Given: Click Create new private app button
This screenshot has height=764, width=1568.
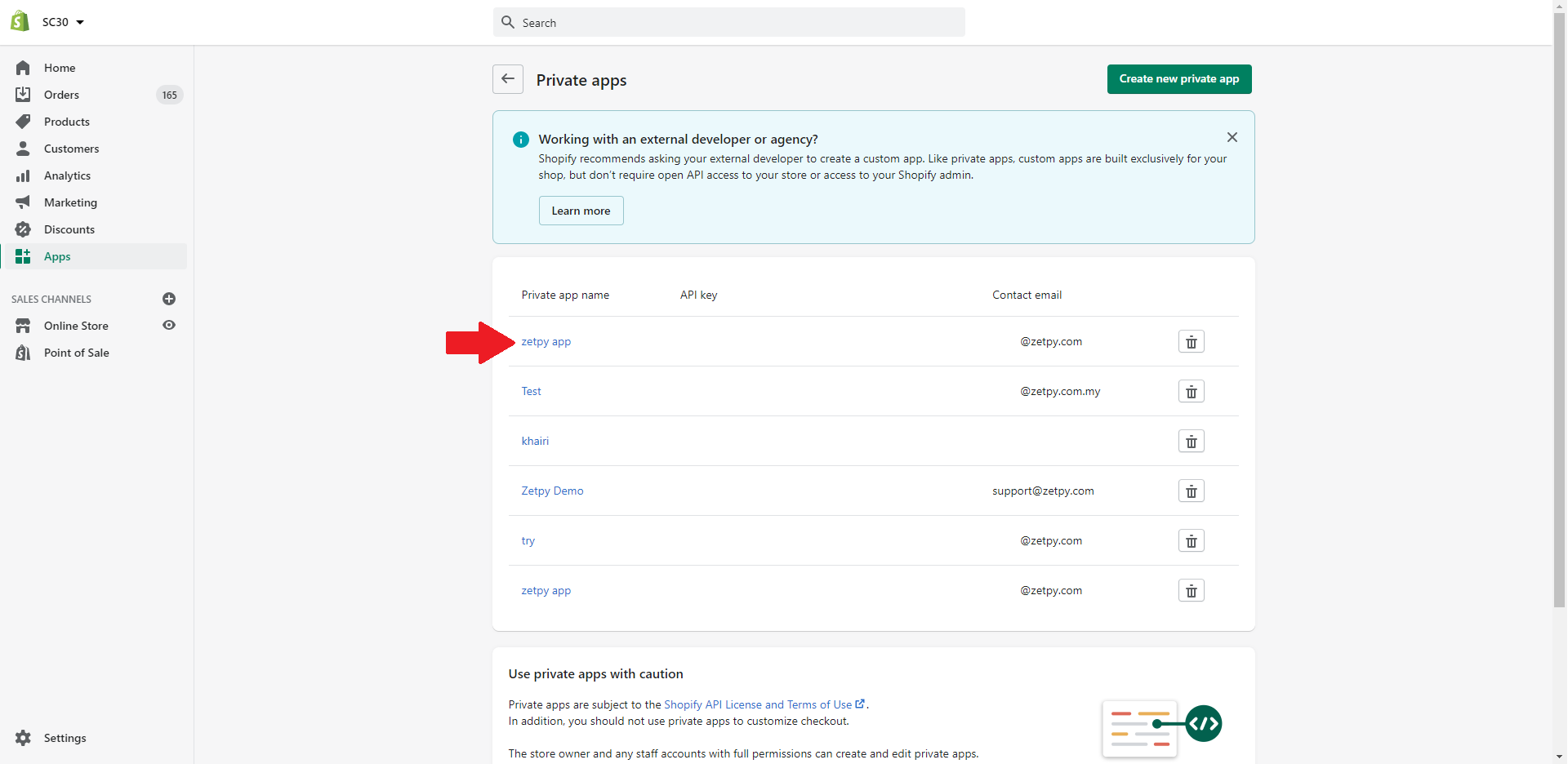Looking at the screenshot, I should coord(1178,79).
